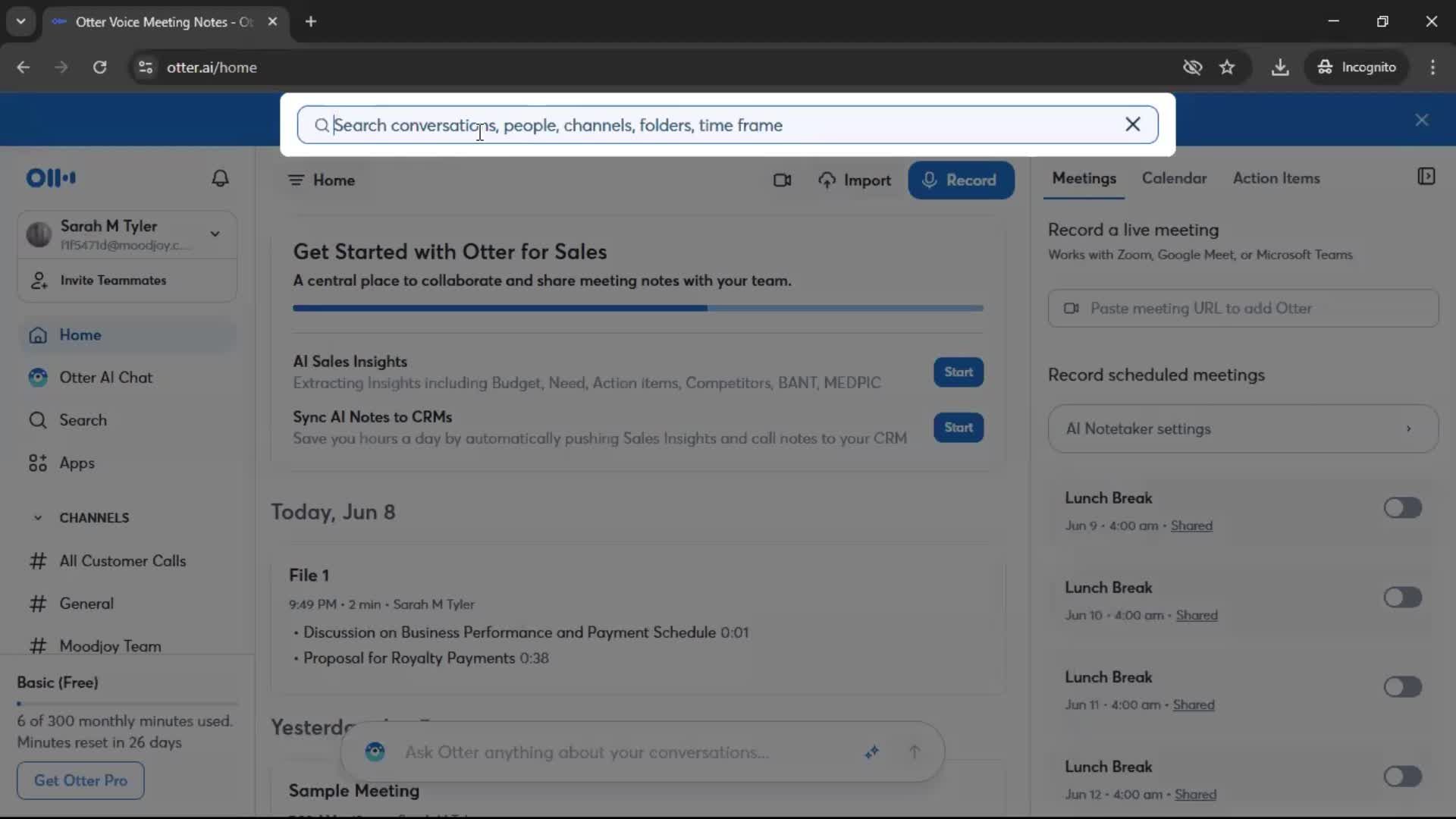Click the Otter AI avatar in chat bar
The width and height of the screenshot is (1456, 819).
pos(375,752)
